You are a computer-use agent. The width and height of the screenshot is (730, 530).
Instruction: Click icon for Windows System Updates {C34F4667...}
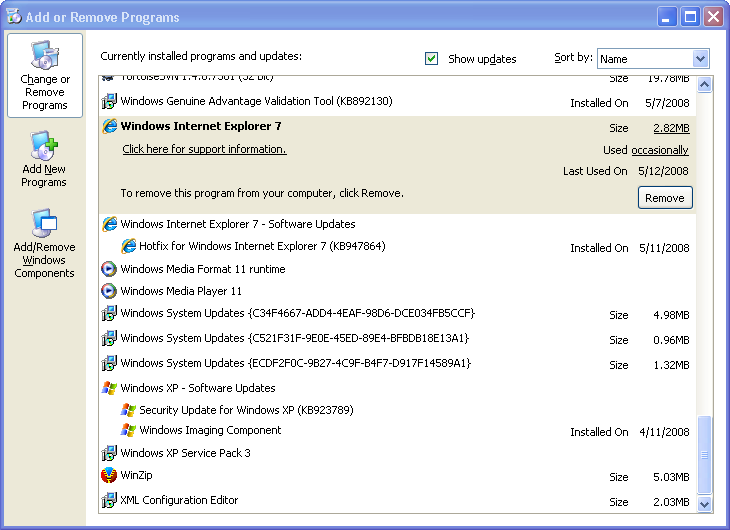click(x=109, y=313)
